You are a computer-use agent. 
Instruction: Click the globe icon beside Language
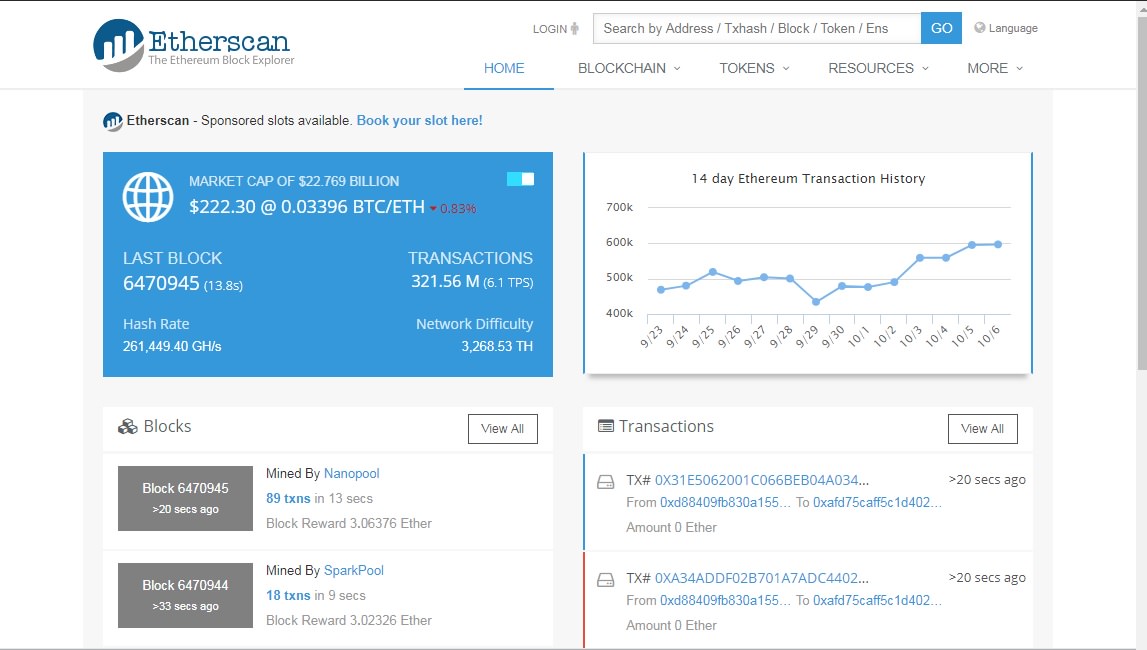click(979, 28)
